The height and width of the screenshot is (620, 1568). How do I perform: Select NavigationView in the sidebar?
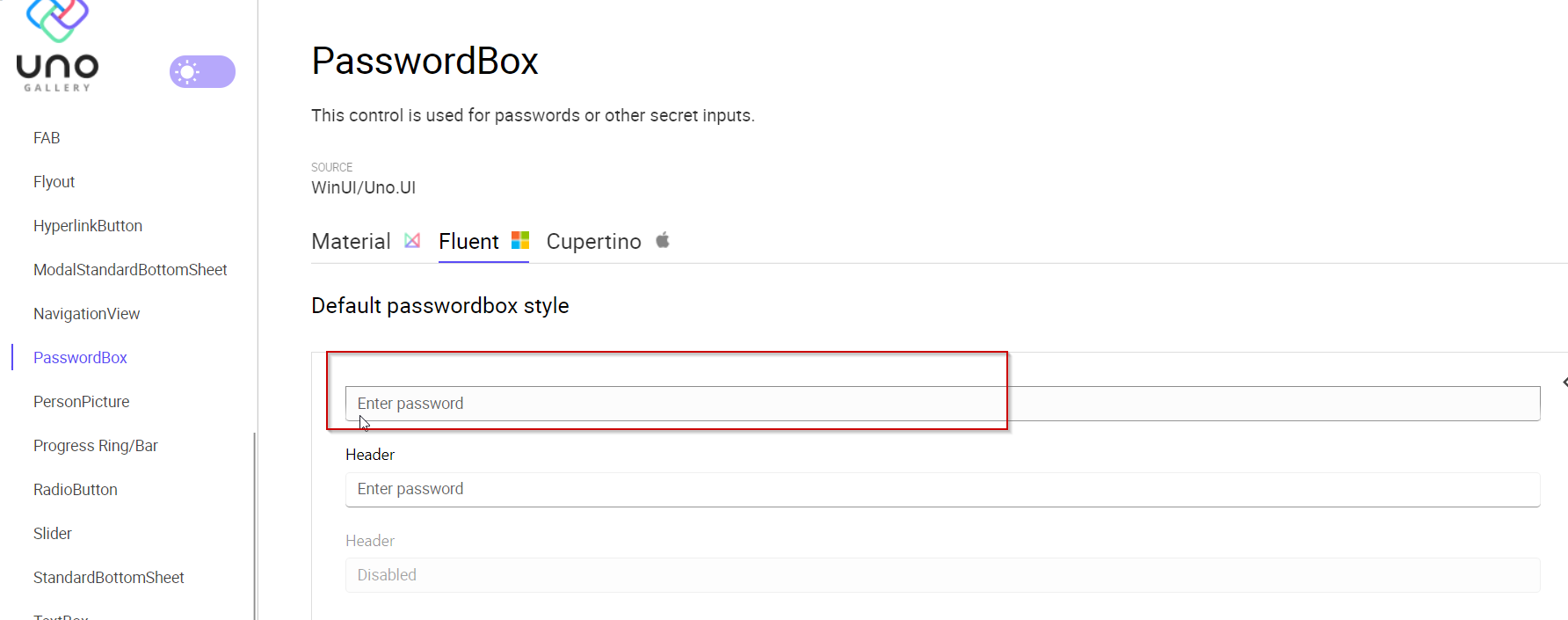(86, 313)
